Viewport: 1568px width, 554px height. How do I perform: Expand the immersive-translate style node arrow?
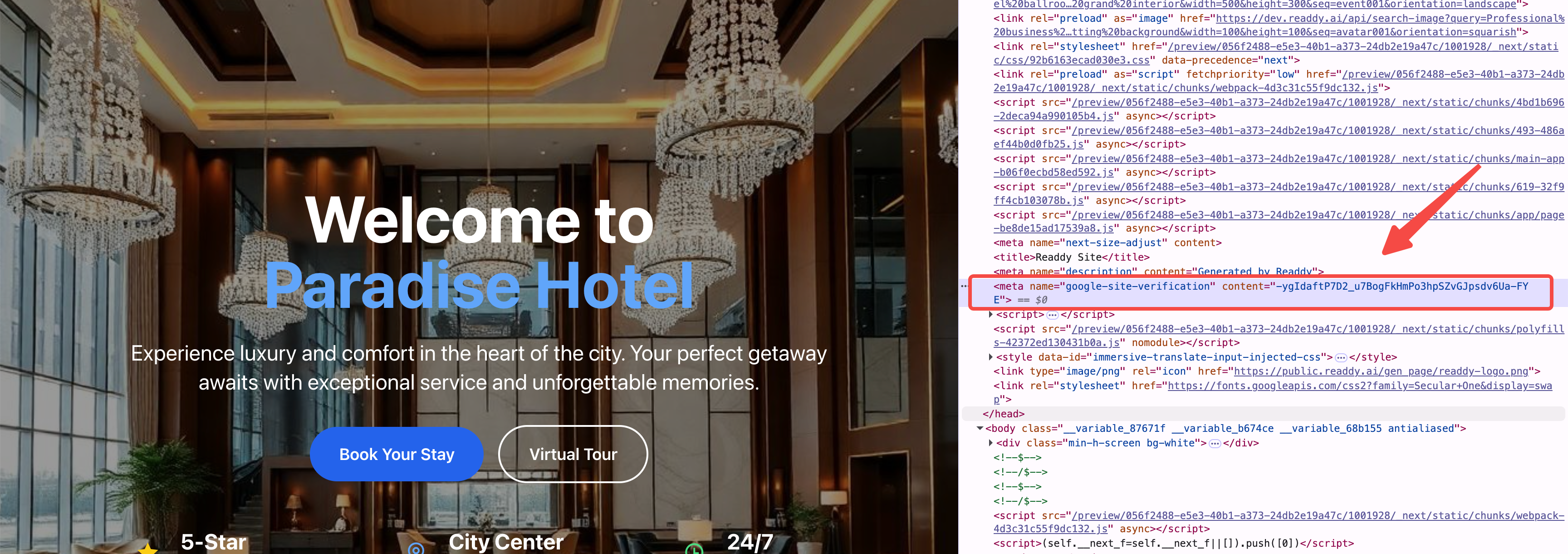coord(990,357)
